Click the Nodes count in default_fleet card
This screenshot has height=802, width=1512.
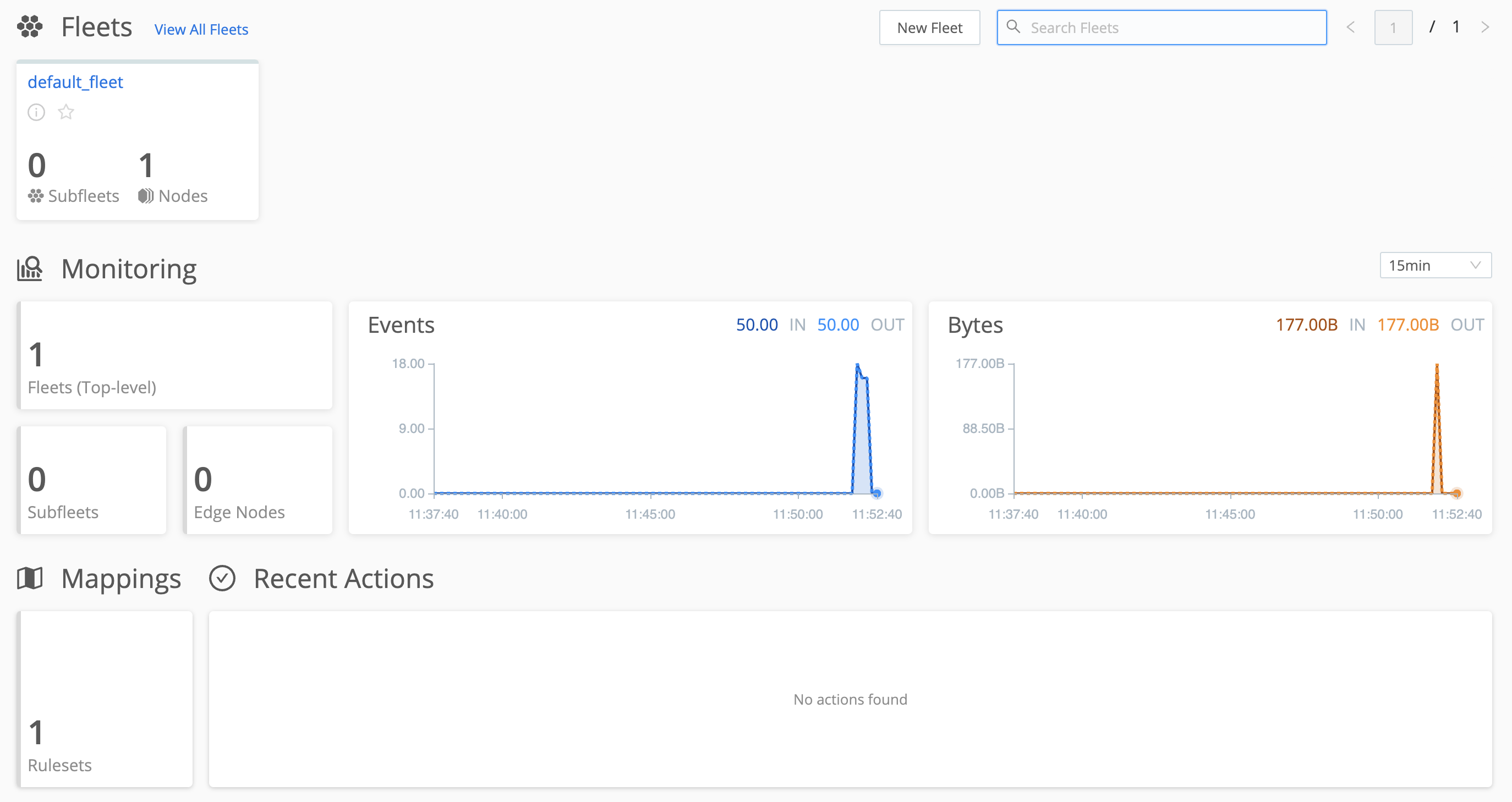pyautogui.click(x=146, y=166)
